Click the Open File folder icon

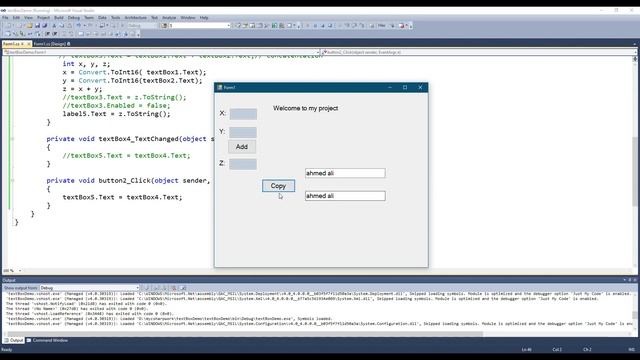[x=29, y=25]
